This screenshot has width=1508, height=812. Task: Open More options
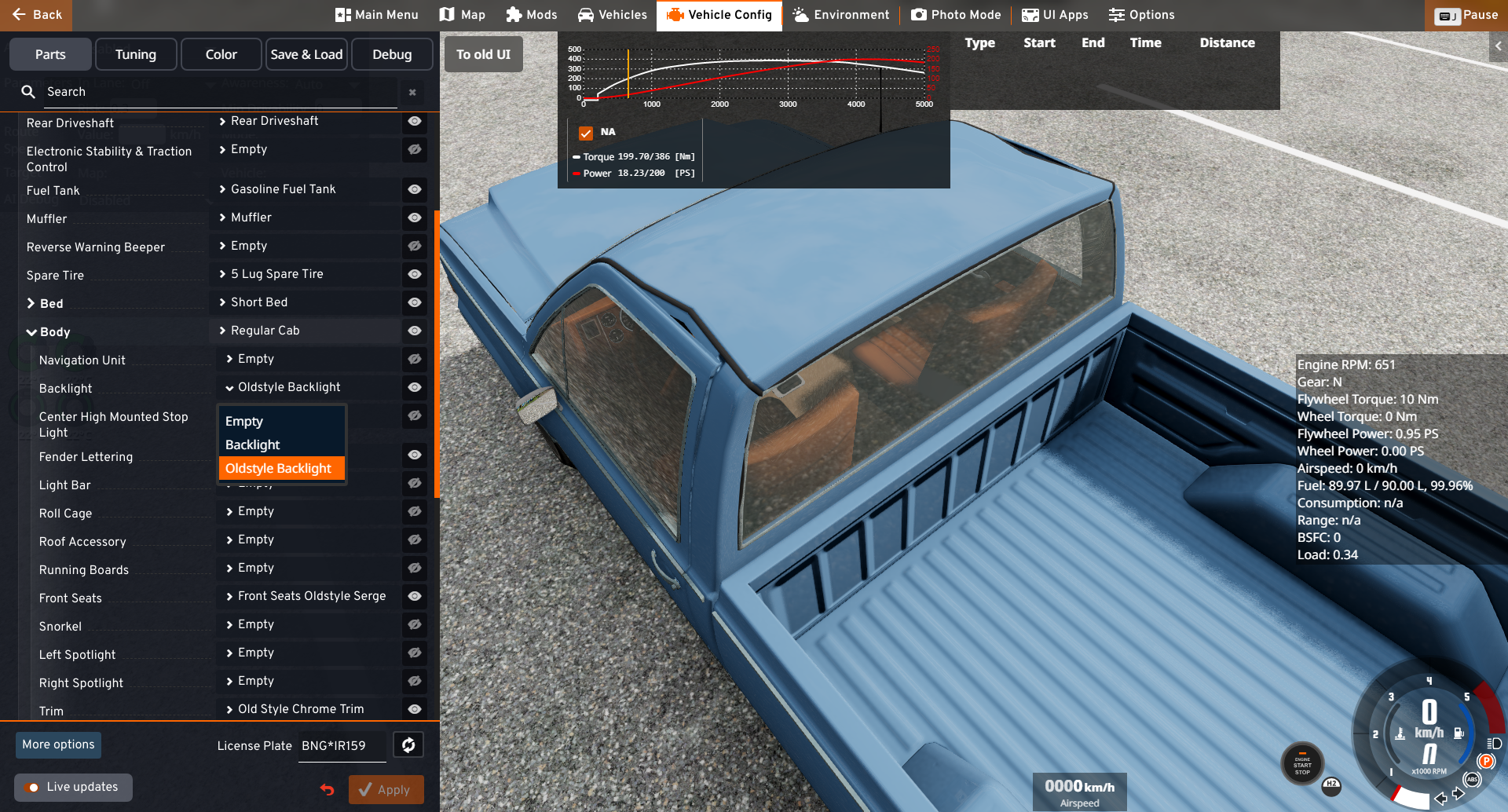pos(58,744)
